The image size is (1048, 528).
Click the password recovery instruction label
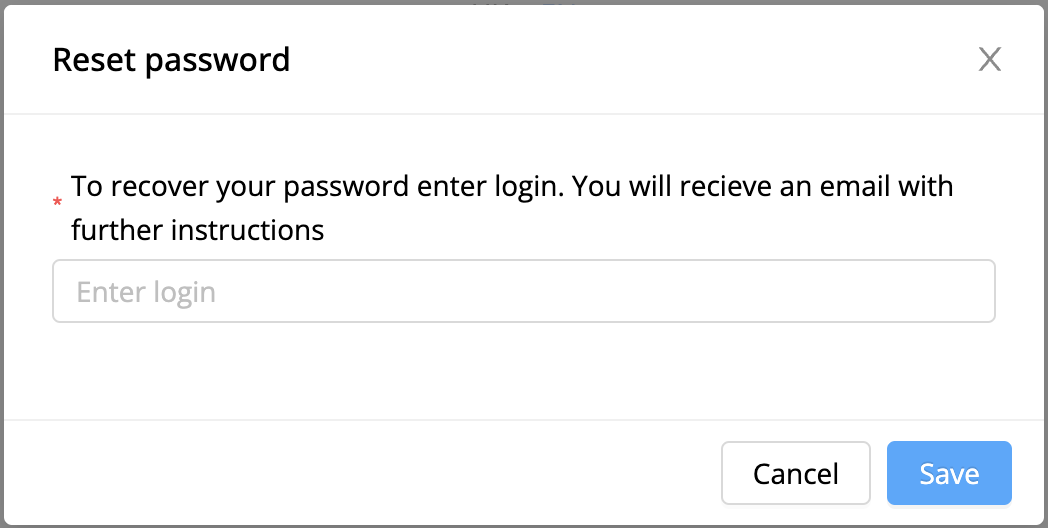(512, 208)
